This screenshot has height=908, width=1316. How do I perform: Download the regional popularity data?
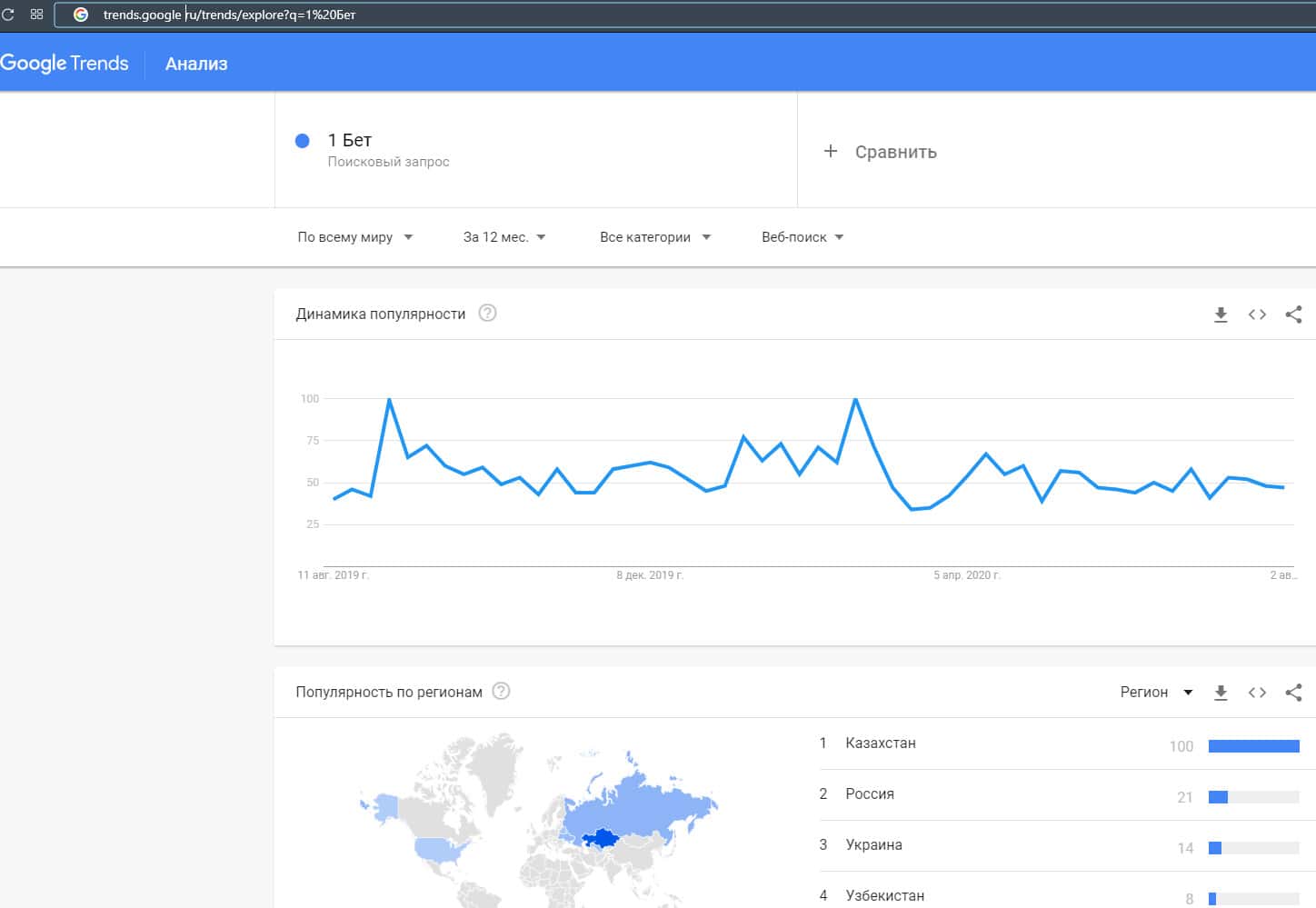[1221, 693]
